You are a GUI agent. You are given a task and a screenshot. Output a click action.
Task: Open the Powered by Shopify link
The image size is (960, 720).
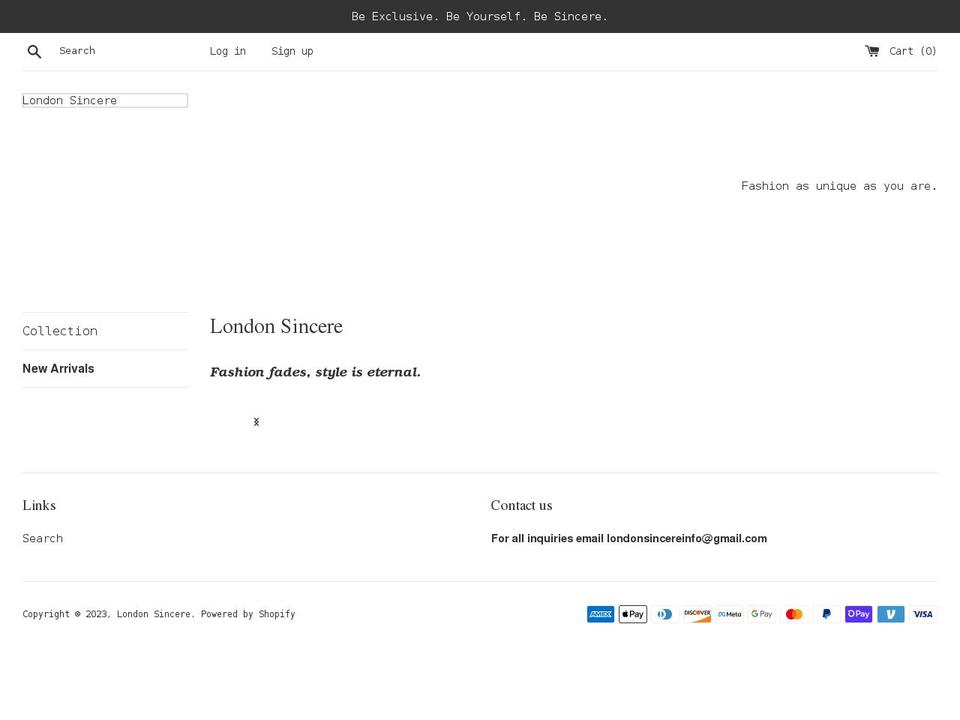pyautogui.click(x=248, y=614)
